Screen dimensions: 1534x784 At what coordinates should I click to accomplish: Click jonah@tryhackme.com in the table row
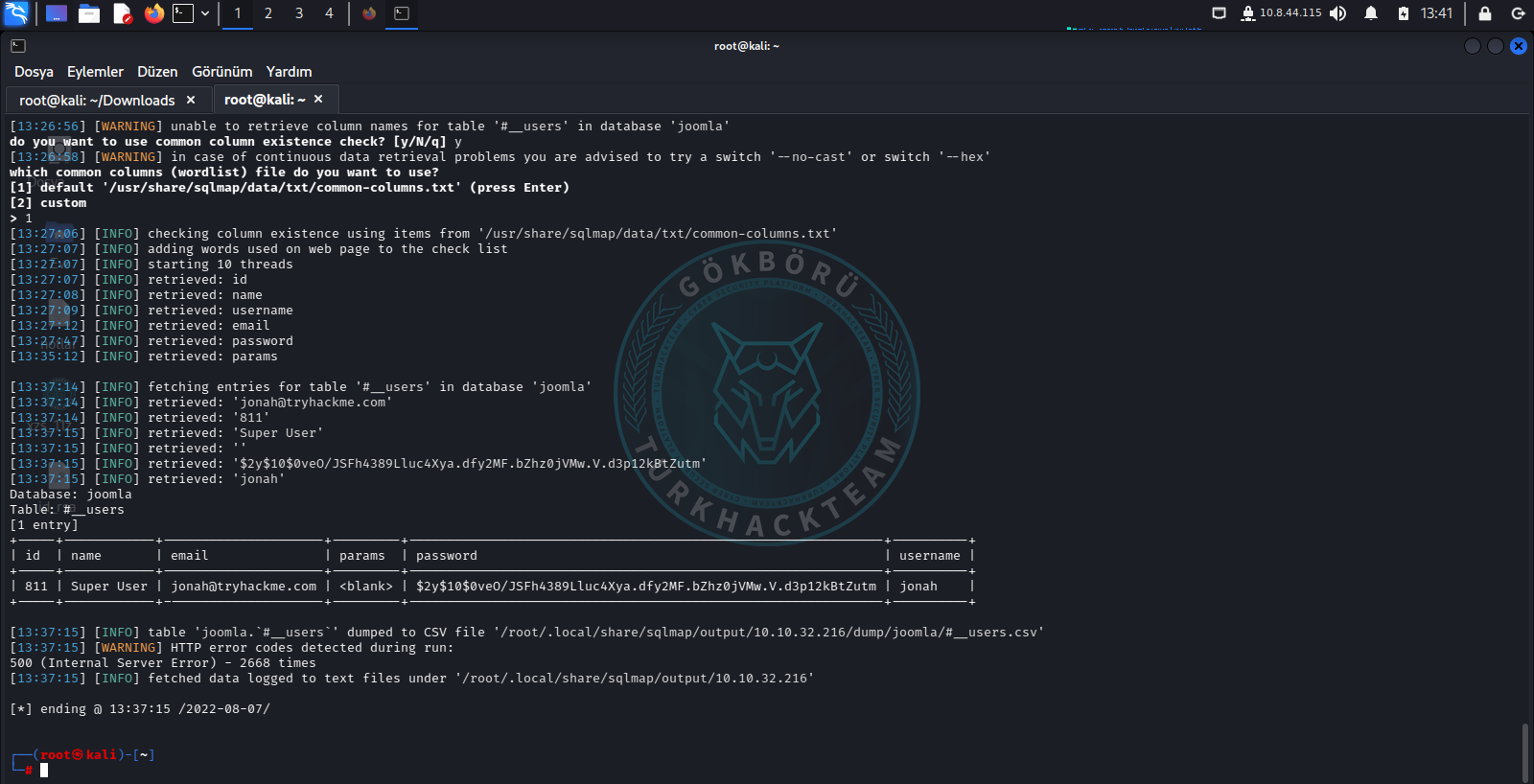(x=244, y=587)
